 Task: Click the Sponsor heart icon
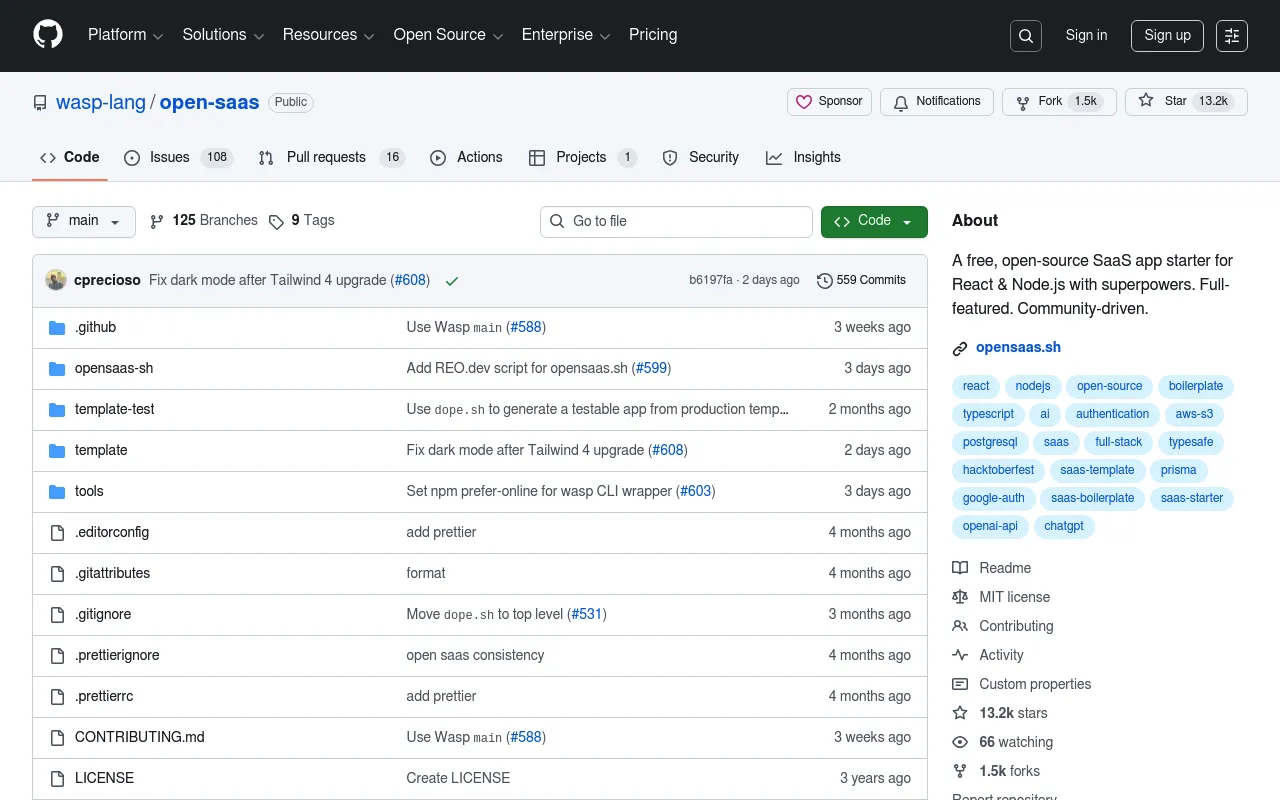click(x=805, y=101)
